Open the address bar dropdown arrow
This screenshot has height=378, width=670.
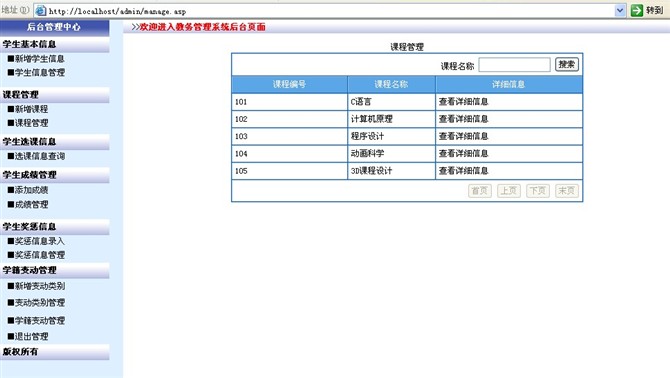pos(620,11)
